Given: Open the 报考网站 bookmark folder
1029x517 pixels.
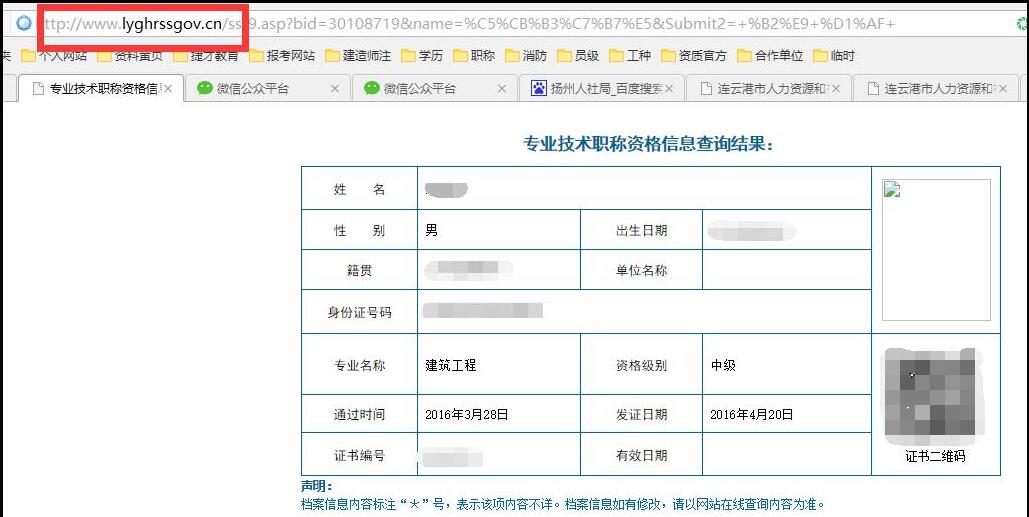Looking at the screenshot, I should pos(282,56).
